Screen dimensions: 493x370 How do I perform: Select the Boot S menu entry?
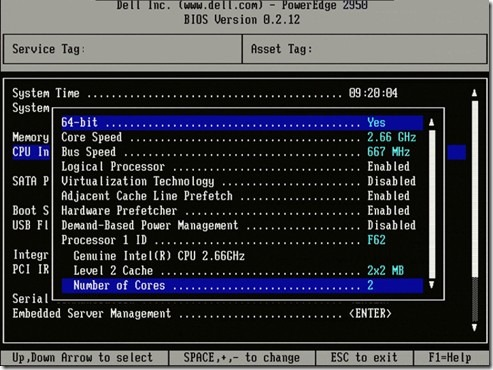click(x=31, y=211)
